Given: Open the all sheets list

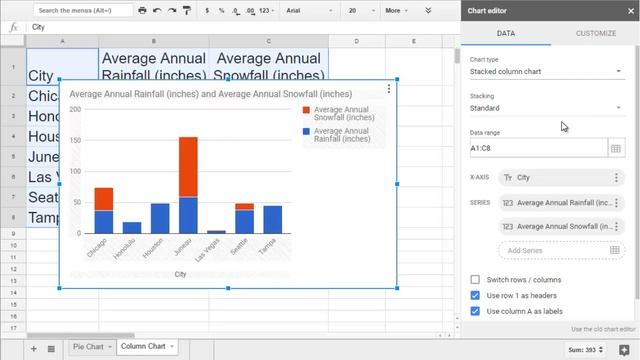Looking at the screenshot, I should pyautogui.click(x=51, y=349).
